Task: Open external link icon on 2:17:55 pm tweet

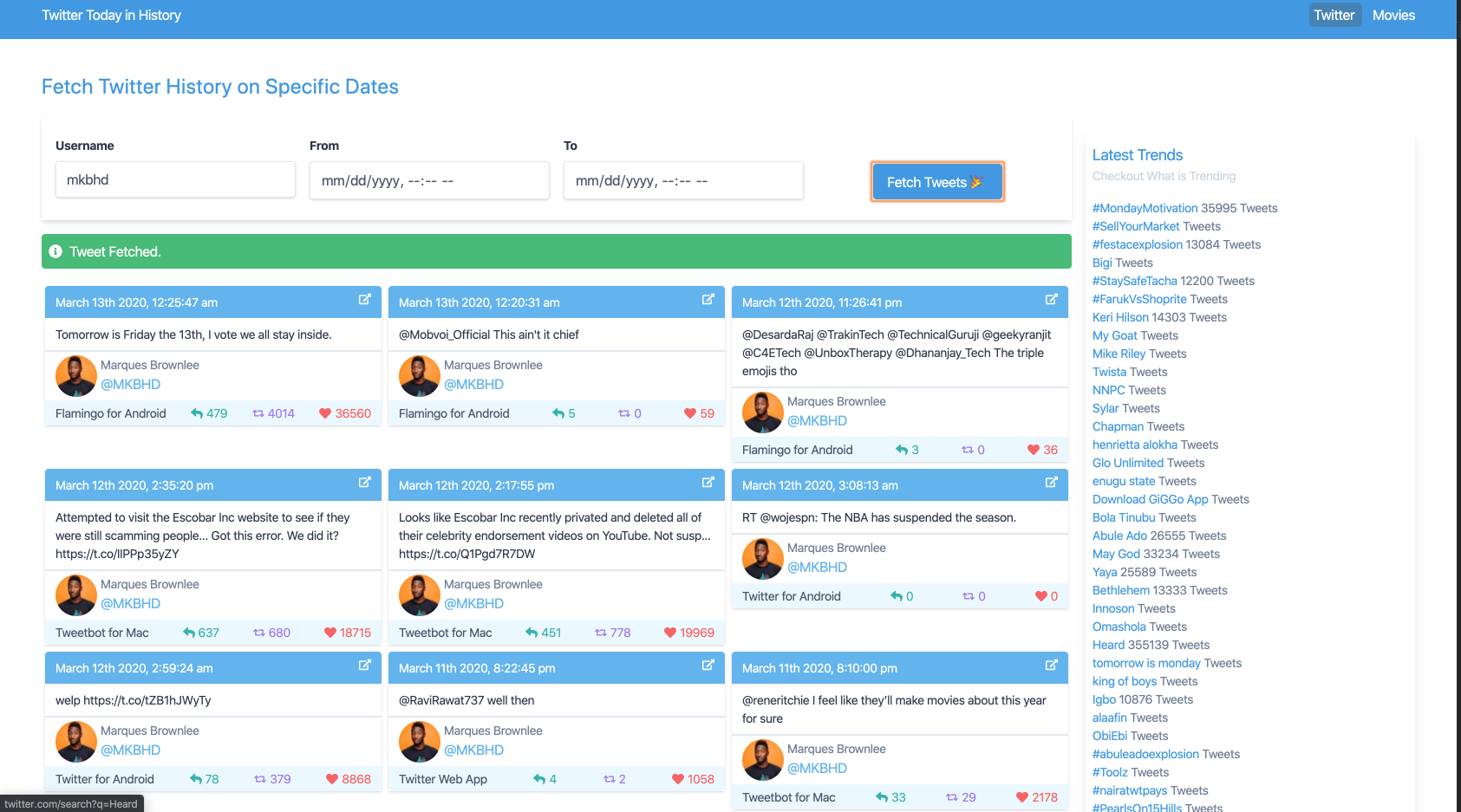Action: (x=708, y=483)
